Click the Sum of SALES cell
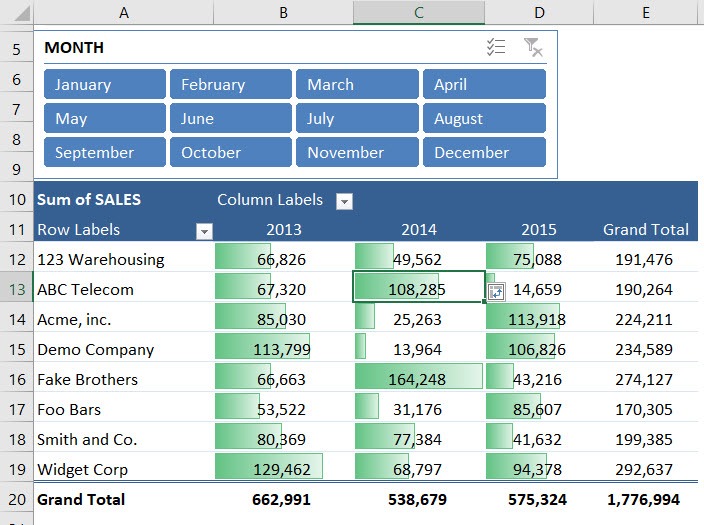Viewport: 704px width, 525px height. (123, 199)
